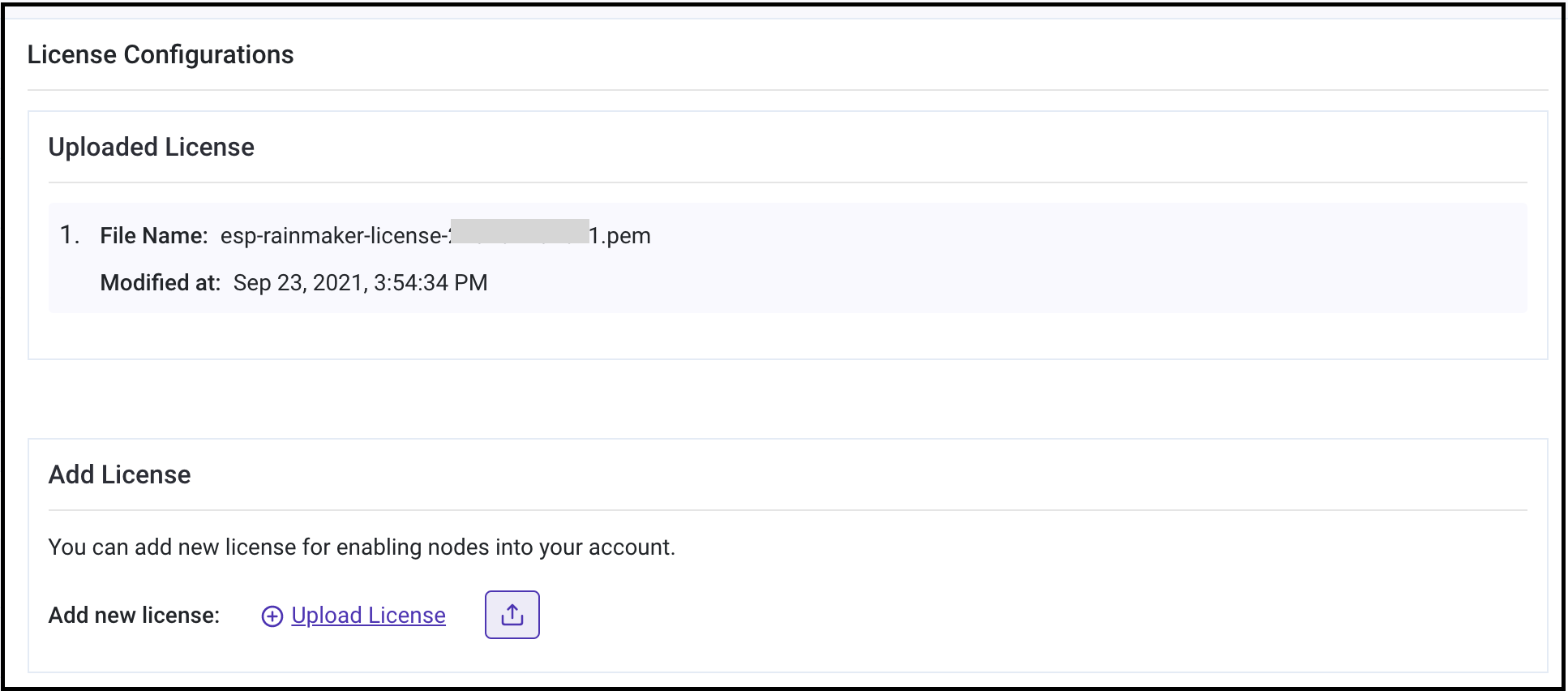Image resolution: width=1568 pixels, height=691 pixels.
Task: Click the 'You can add new license' description text
Action: coord(361,547)
